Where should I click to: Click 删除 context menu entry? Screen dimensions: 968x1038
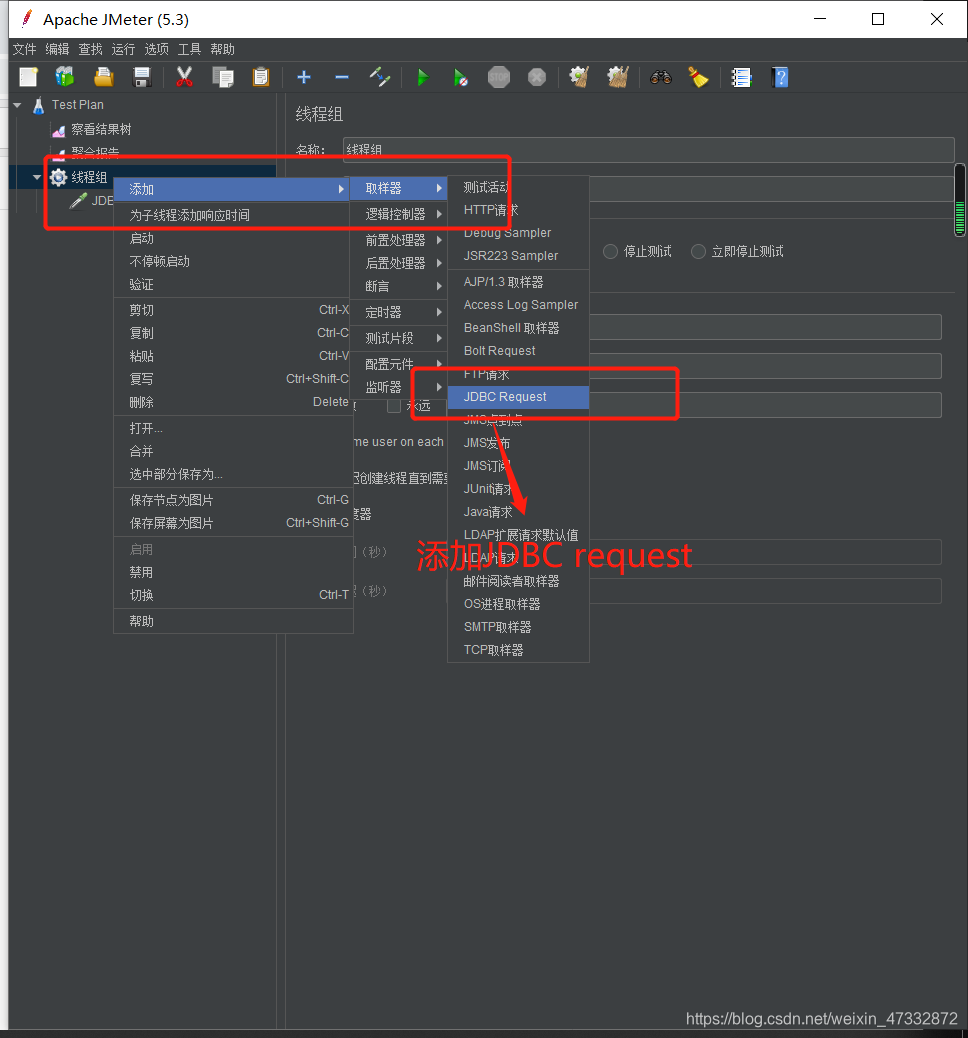[x=233, y=402]
